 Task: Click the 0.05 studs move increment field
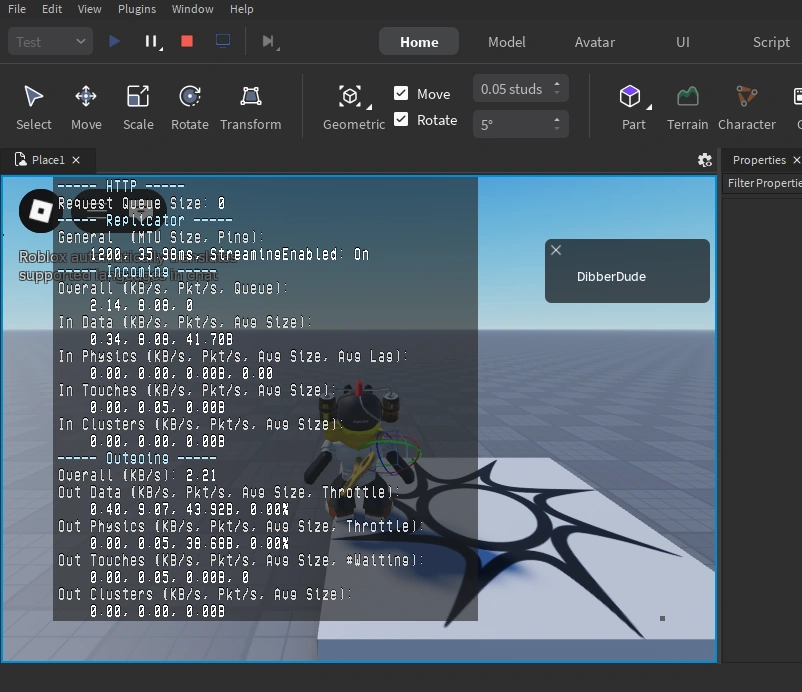(x=511, y=89)
